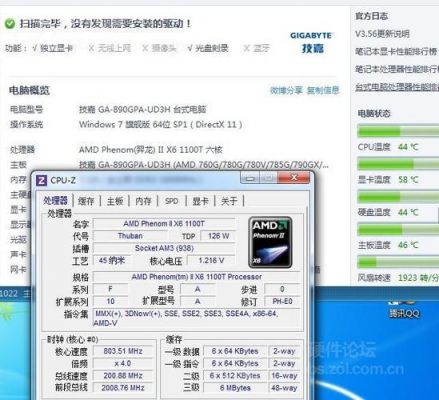Click the 电脑概览 section heading
The image size is (439, 400).
[x=29, y=90]
